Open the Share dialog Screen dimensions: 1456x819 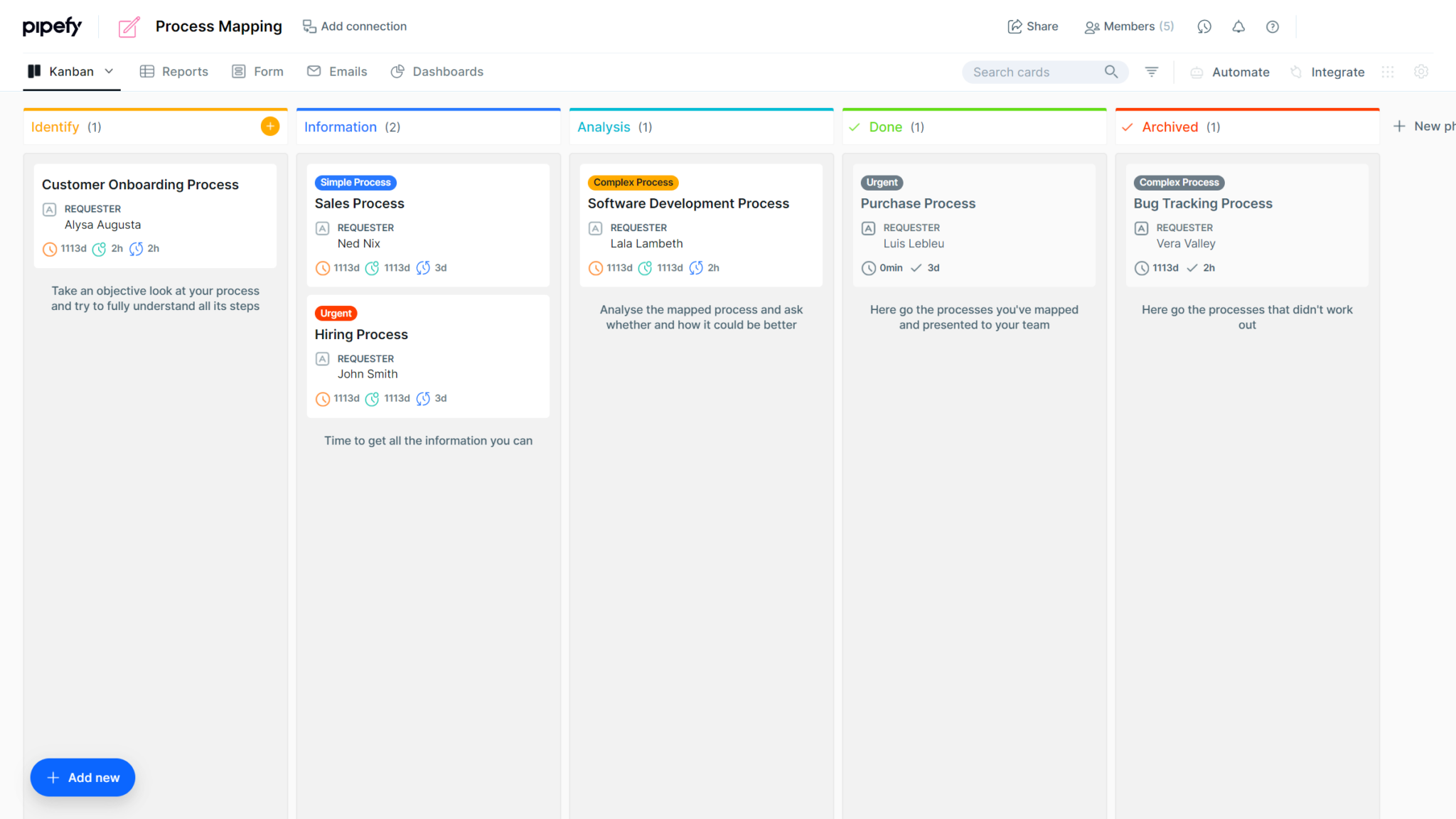1032,26
